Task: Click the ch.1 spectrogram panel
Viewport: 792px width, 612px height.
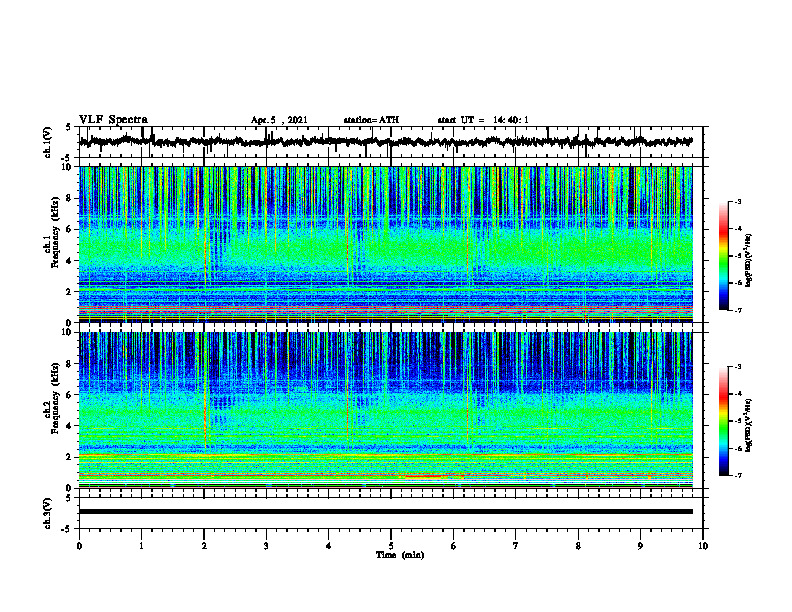Action: click(385, 244)
